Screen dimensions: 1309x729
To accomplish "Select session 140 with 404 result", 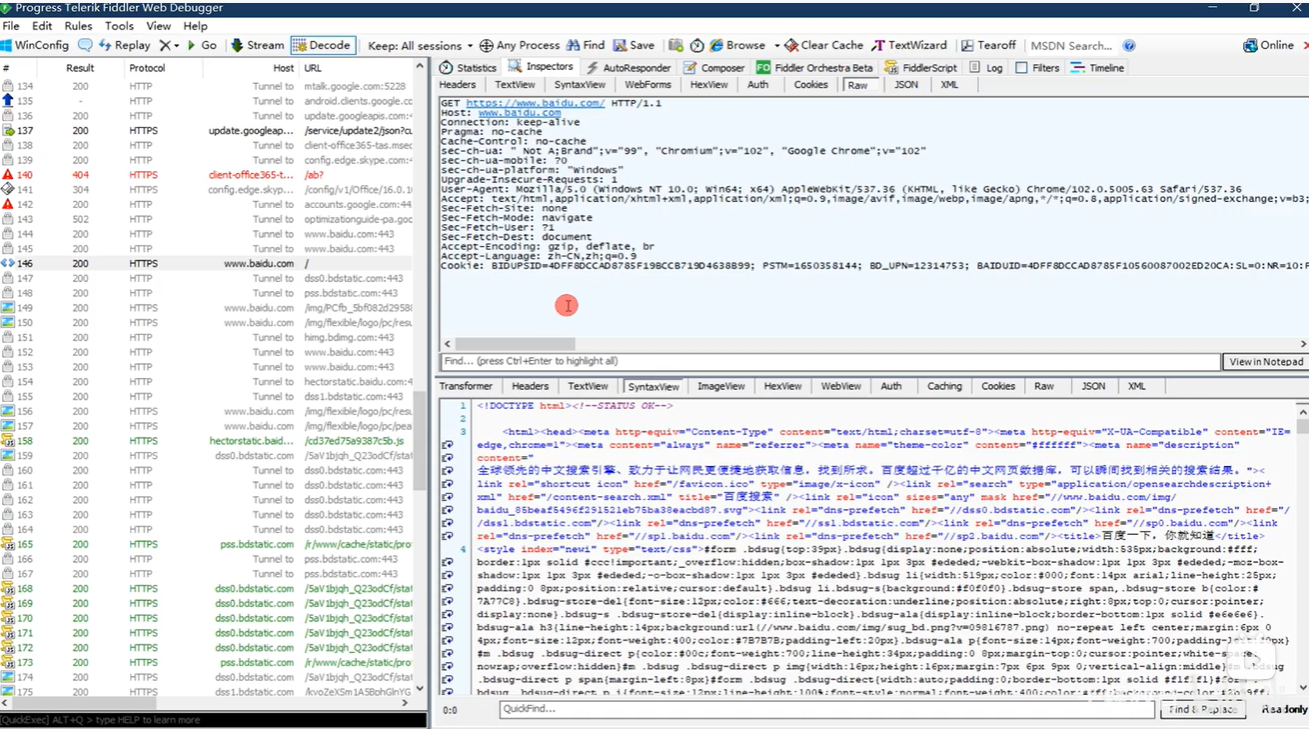I will point(207,174).
